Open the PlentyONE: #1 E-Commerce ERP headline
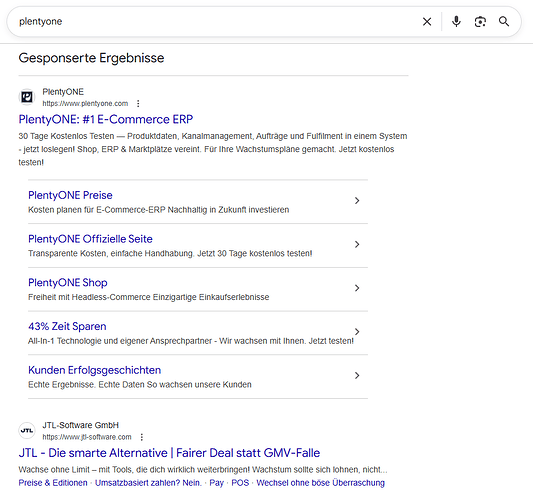This screenshot has width=533, height=499. click(x=106, y=120)
